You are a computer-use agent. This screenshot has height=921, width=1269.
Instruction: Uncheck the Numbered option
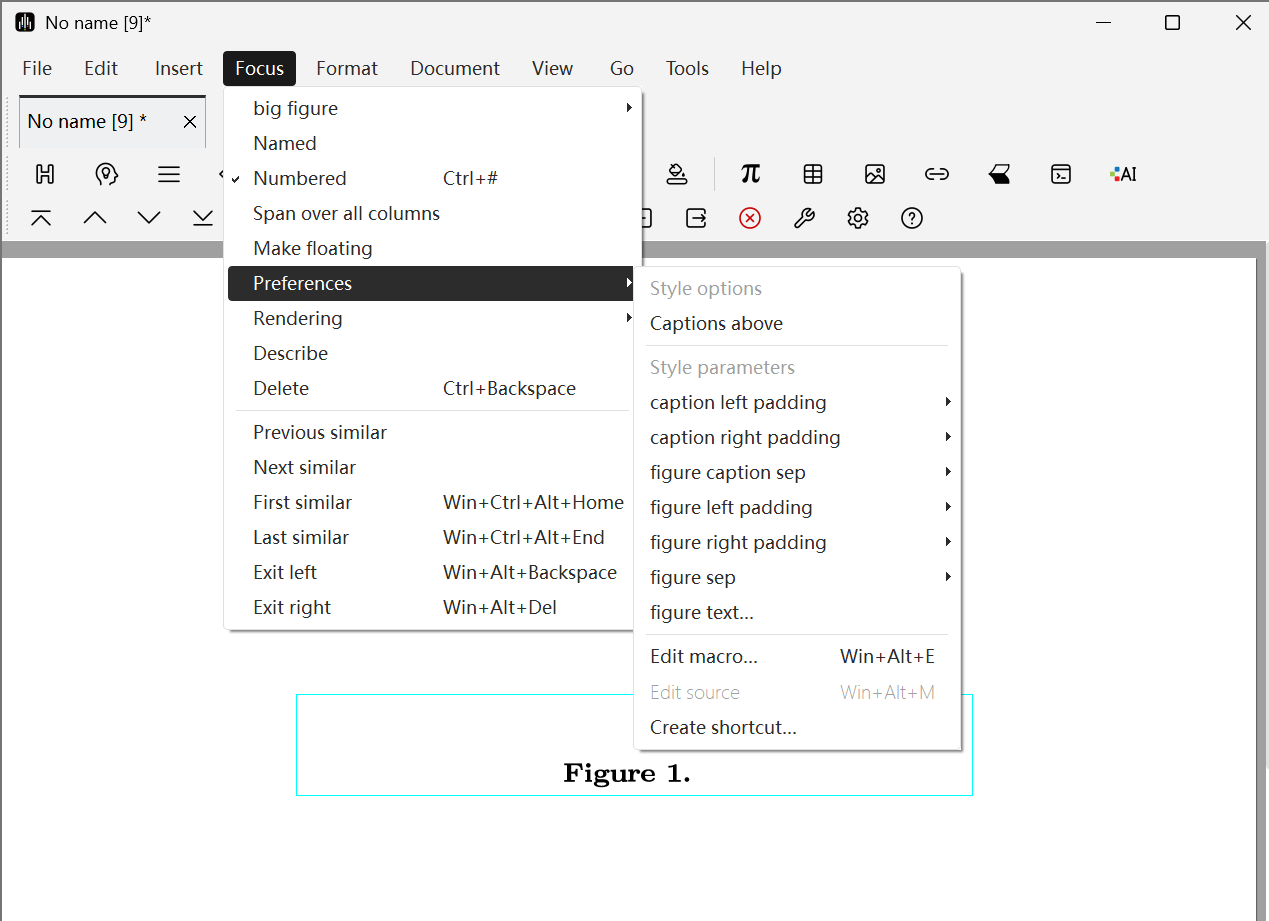pos(300,179)
